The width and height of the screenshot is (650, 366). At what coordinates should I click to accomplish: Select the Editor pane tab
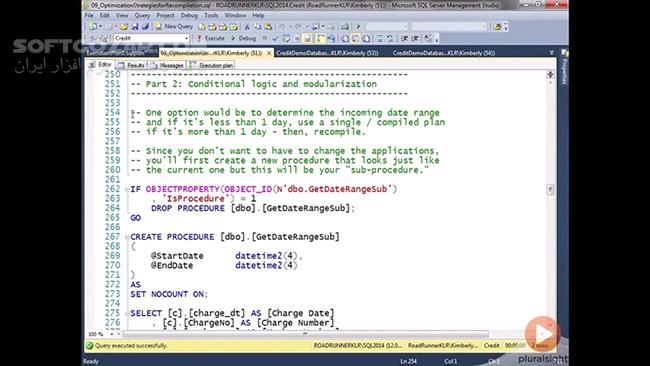[100, 65]
